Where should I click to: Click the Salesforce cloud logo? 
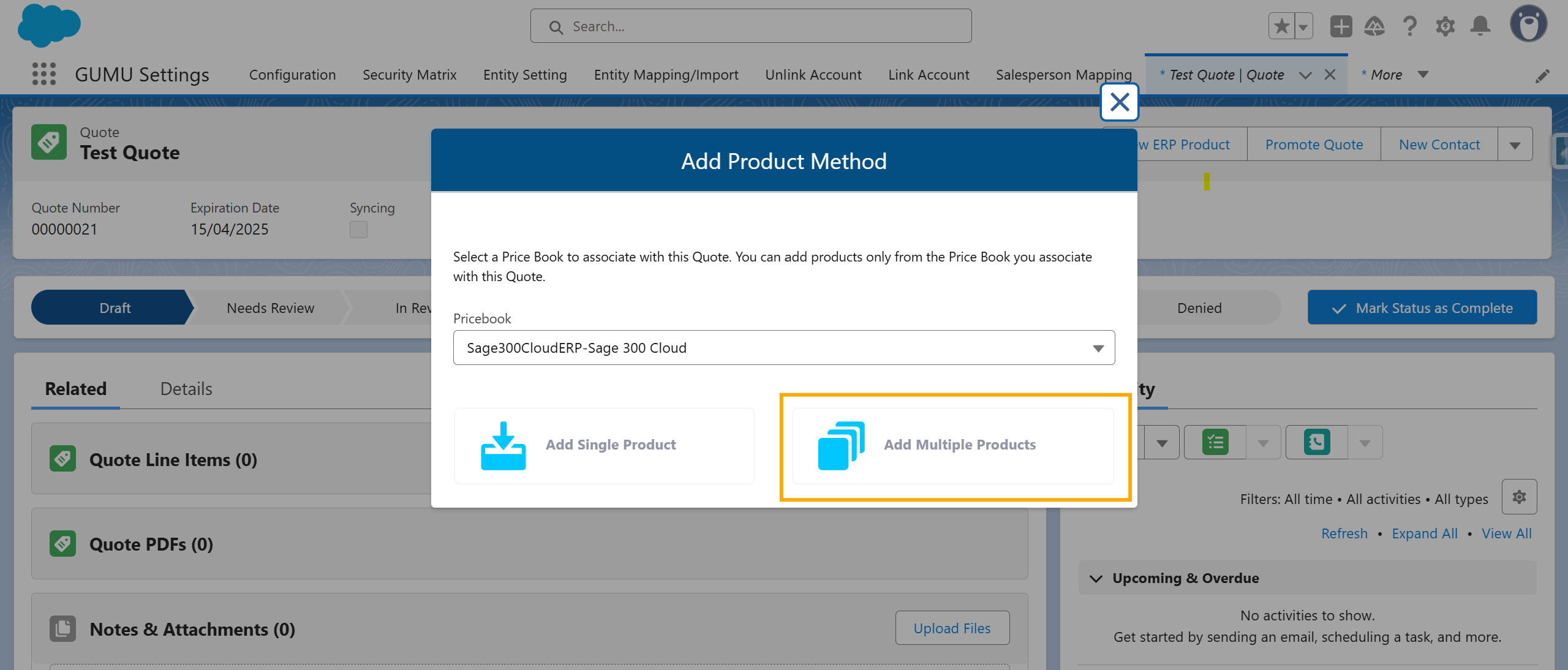coord(49,26)
